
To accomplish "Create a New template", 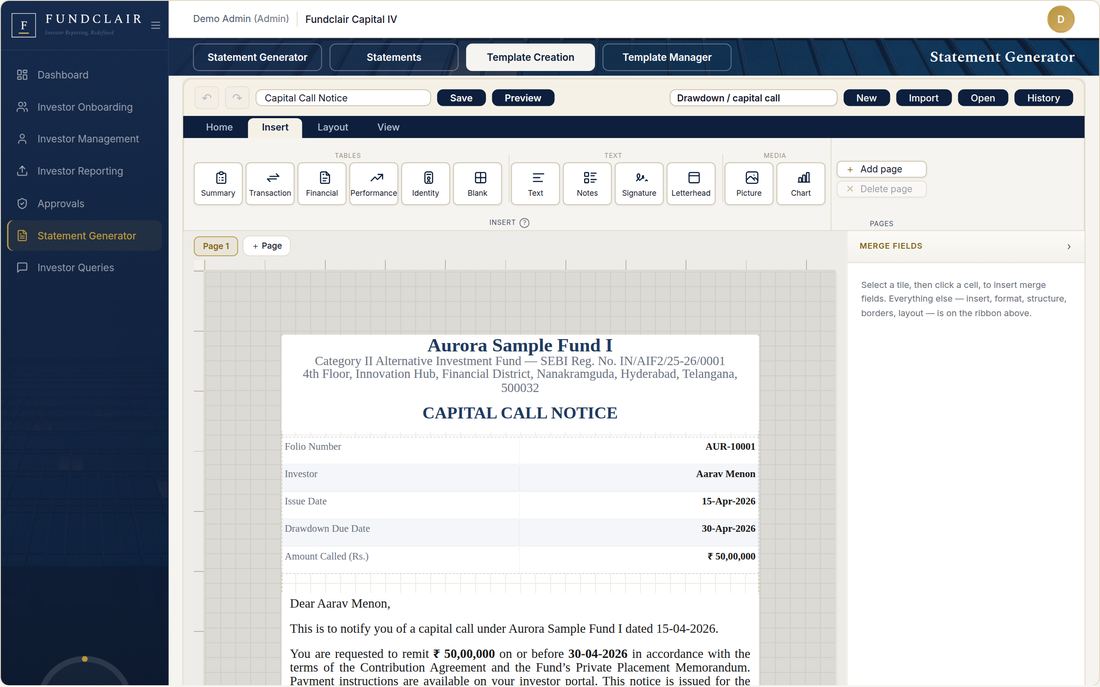I will click(866, 98).
